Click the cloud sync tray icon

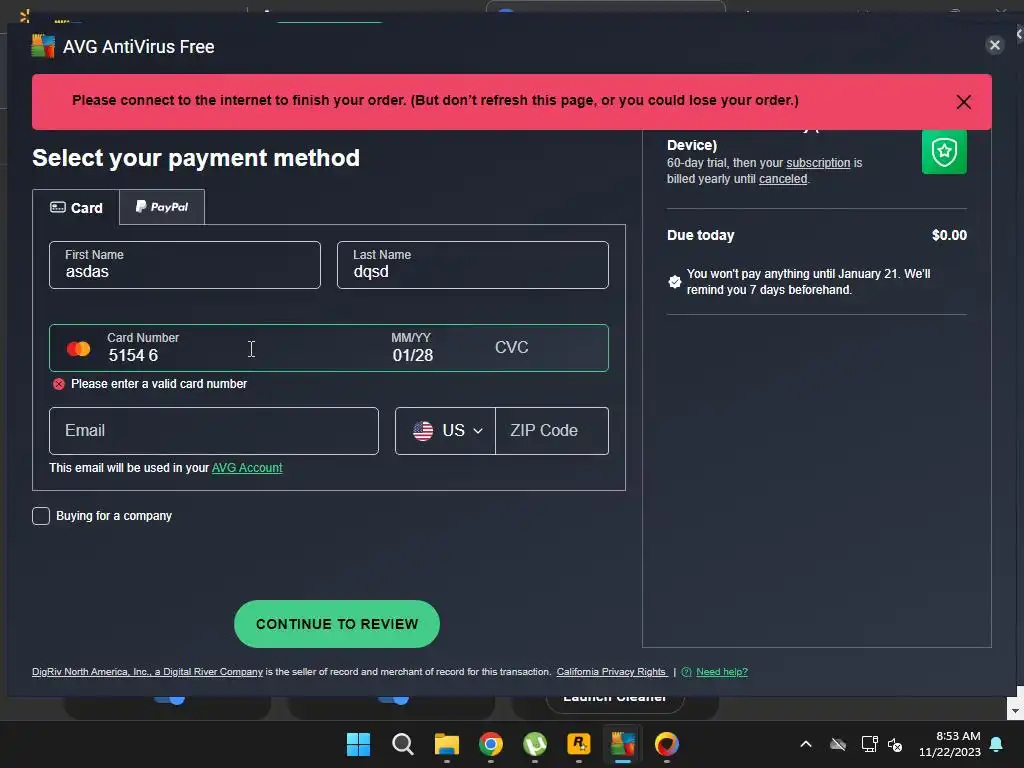[838, 744]
